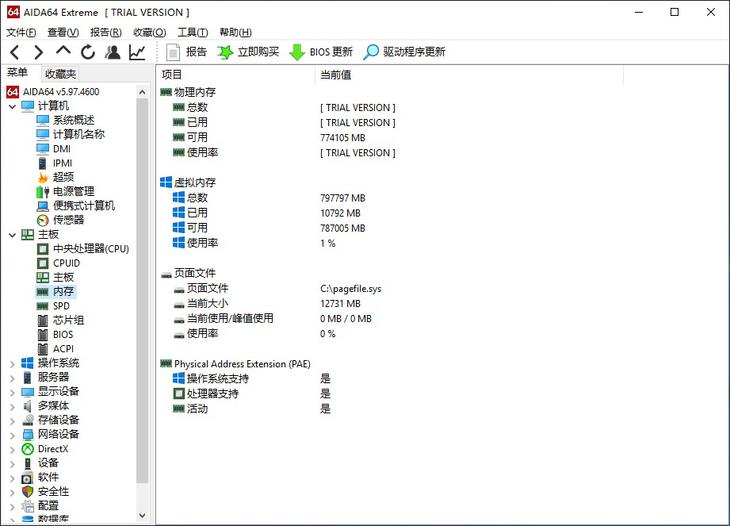Click the tree scrollbar down arrow
The width and height of the screenshot is (730, 526).
tap(142, 516)
